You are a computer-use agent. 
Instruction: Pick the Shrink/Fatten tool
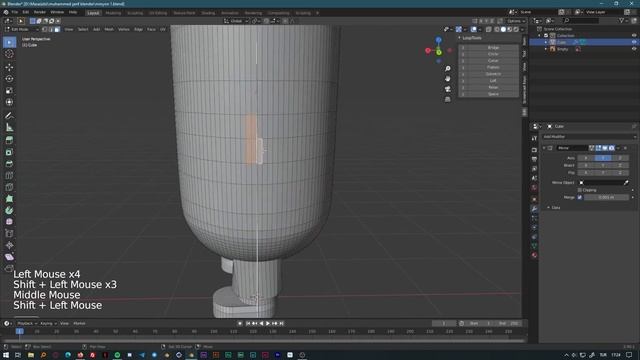9,245
